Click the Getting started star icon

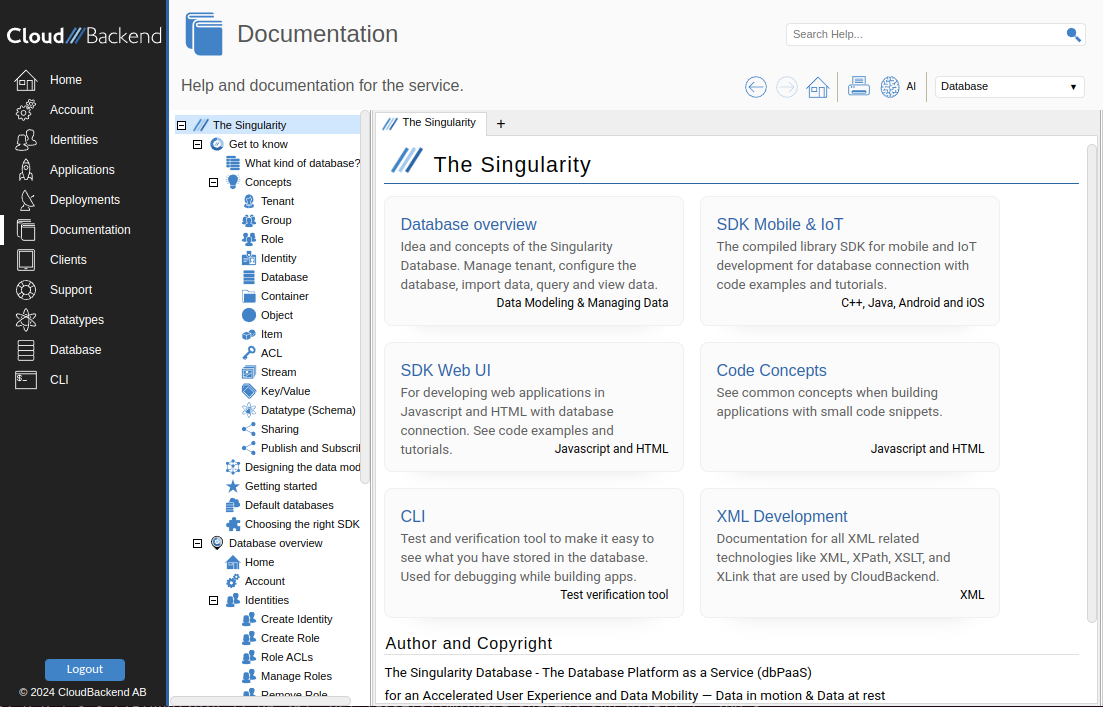[x=233, y=486]
